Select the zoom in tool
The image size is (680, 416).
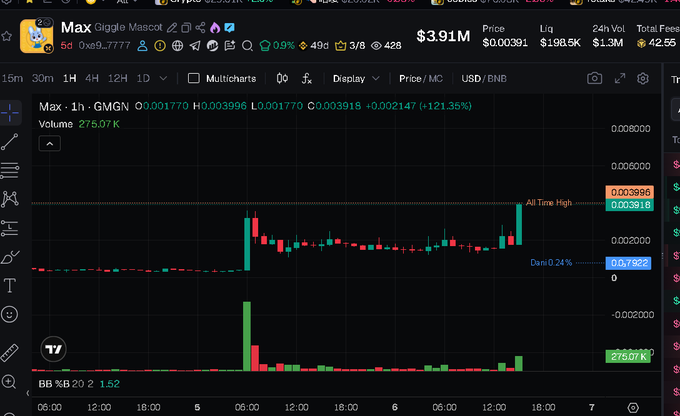click(9, 382)
